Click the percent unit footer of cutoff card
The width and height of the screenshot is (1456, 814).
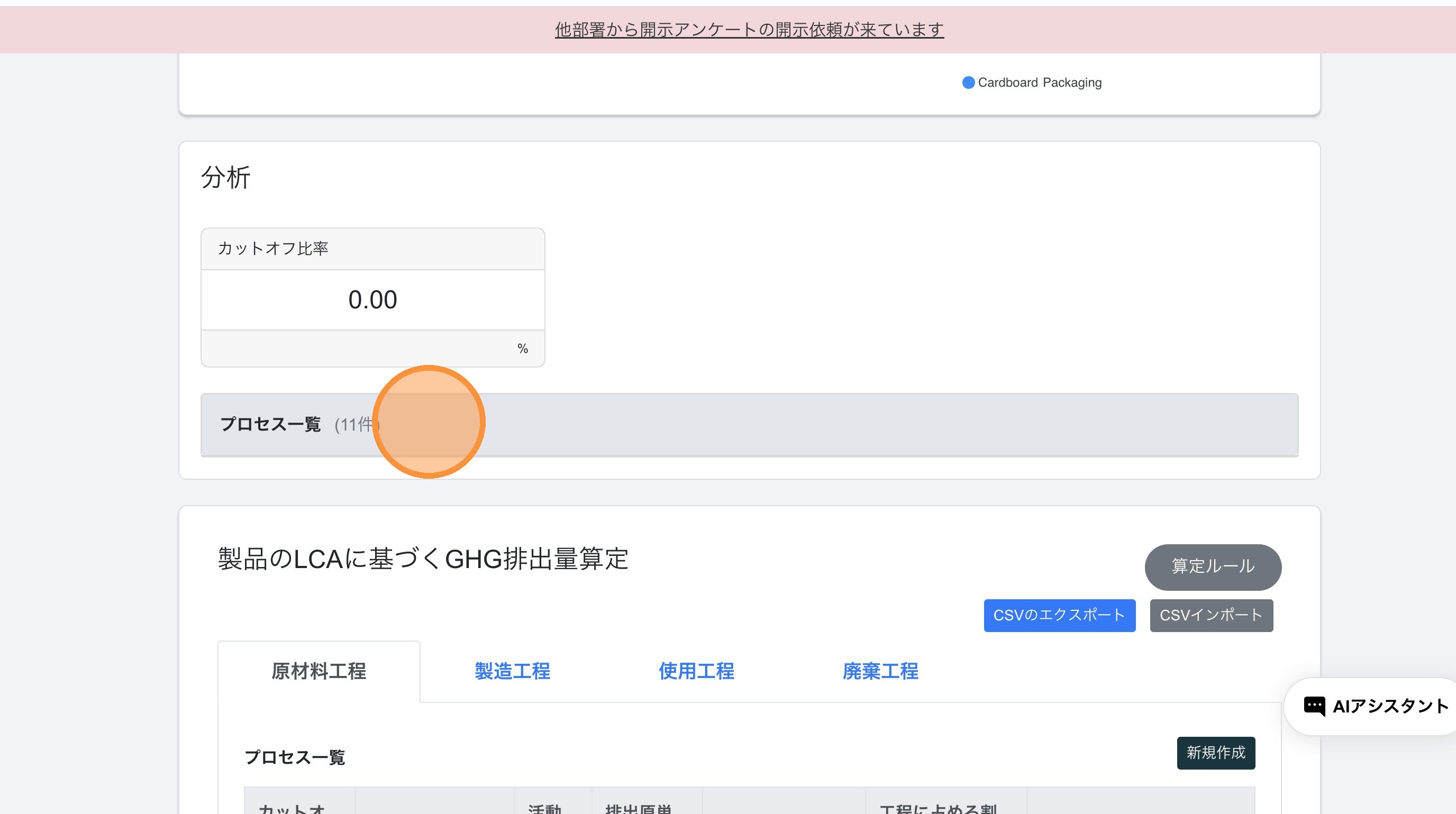[522, 349]
